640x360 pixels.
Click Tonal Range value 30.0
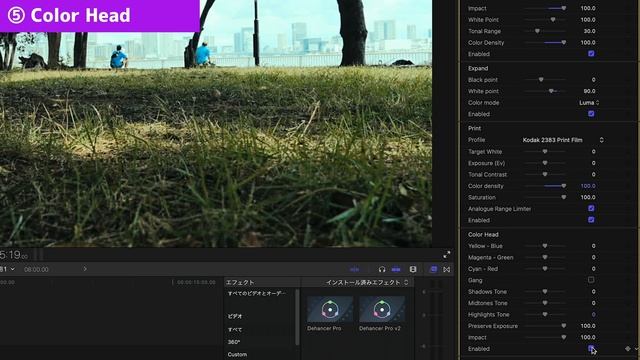(589, 31)
